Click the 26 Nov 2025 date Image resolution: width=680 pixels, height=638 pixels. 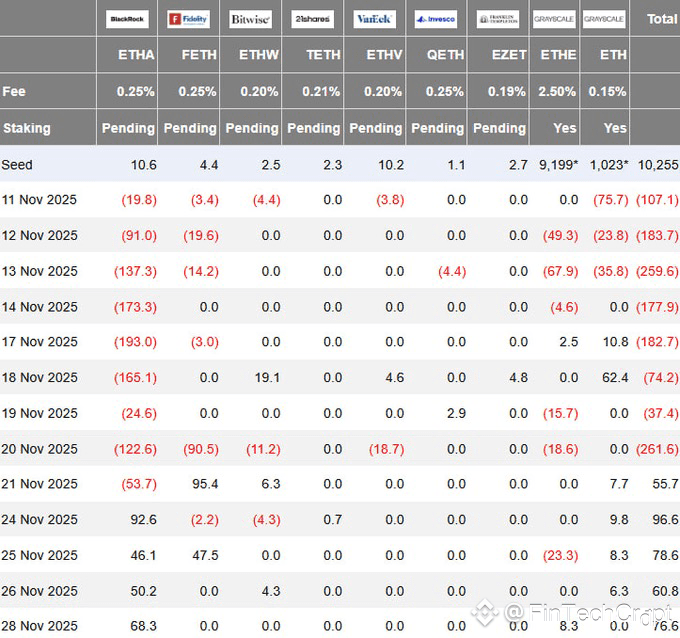[39, 591]
